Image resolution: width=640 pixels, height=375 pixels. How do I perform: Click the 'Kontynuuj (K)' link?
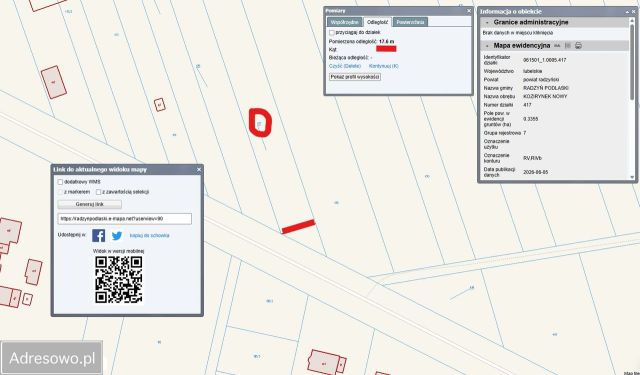coord(384,66)
